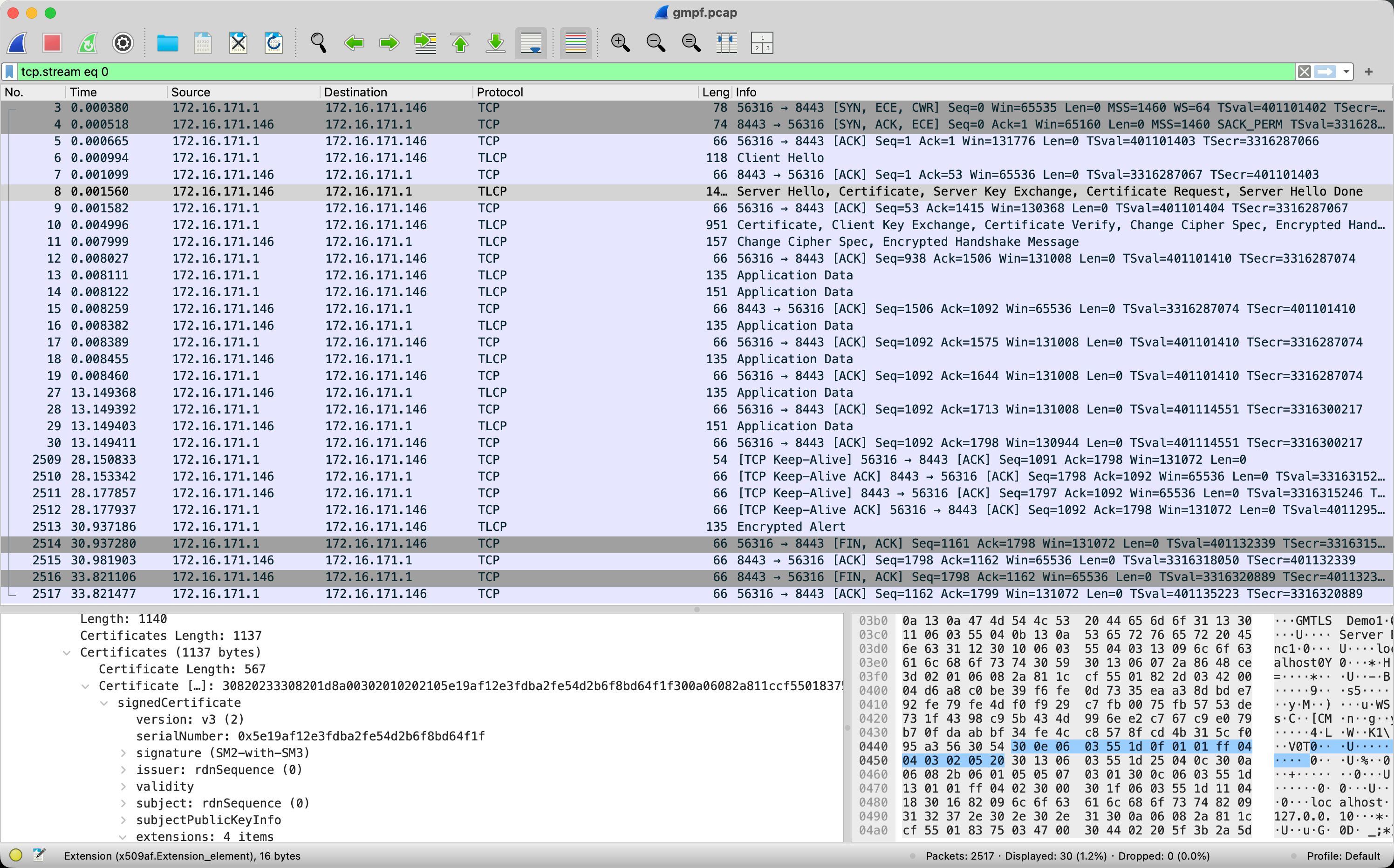Expand the signature (SM2-with-SM3) node

pyautogui.click(x=123, y=753)
